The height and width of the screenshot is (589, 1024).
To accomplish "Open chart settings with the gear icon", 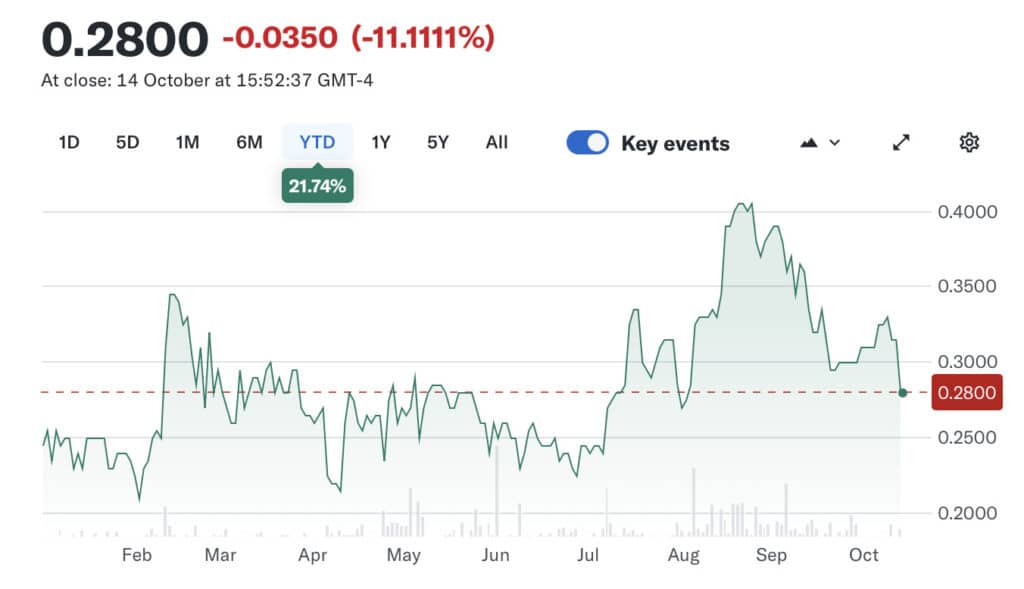I will click(x=968, y=143).
